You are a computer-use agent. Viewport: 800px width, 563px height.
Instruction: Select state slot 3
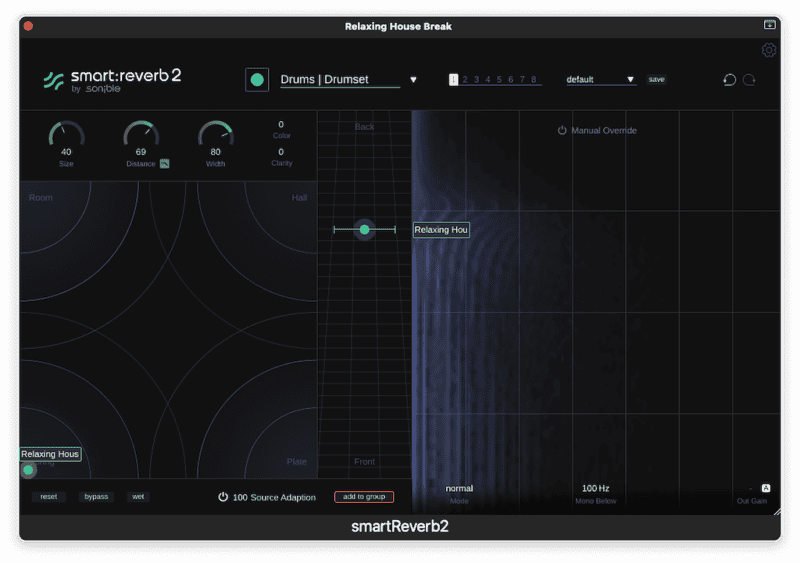[x=477, y=80]
